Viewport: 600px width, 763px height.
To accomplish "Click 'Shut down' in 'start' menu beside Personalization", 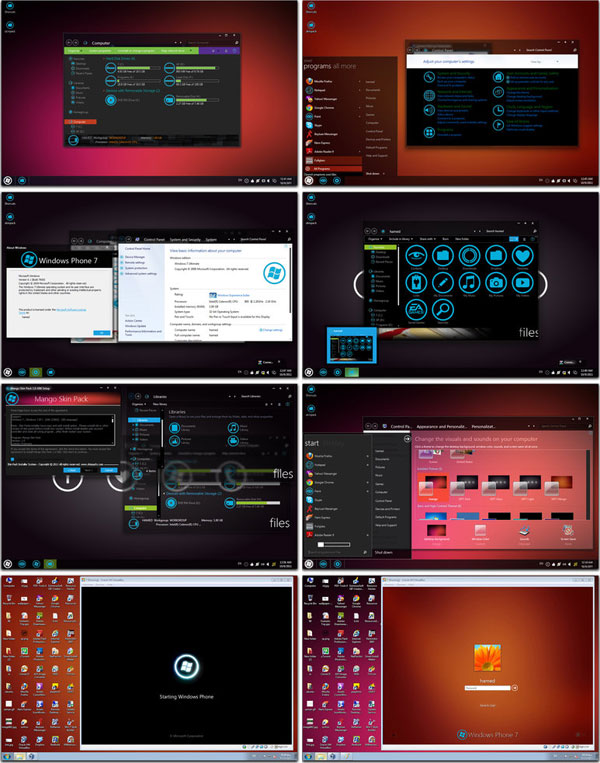I will tap(383, 552).
